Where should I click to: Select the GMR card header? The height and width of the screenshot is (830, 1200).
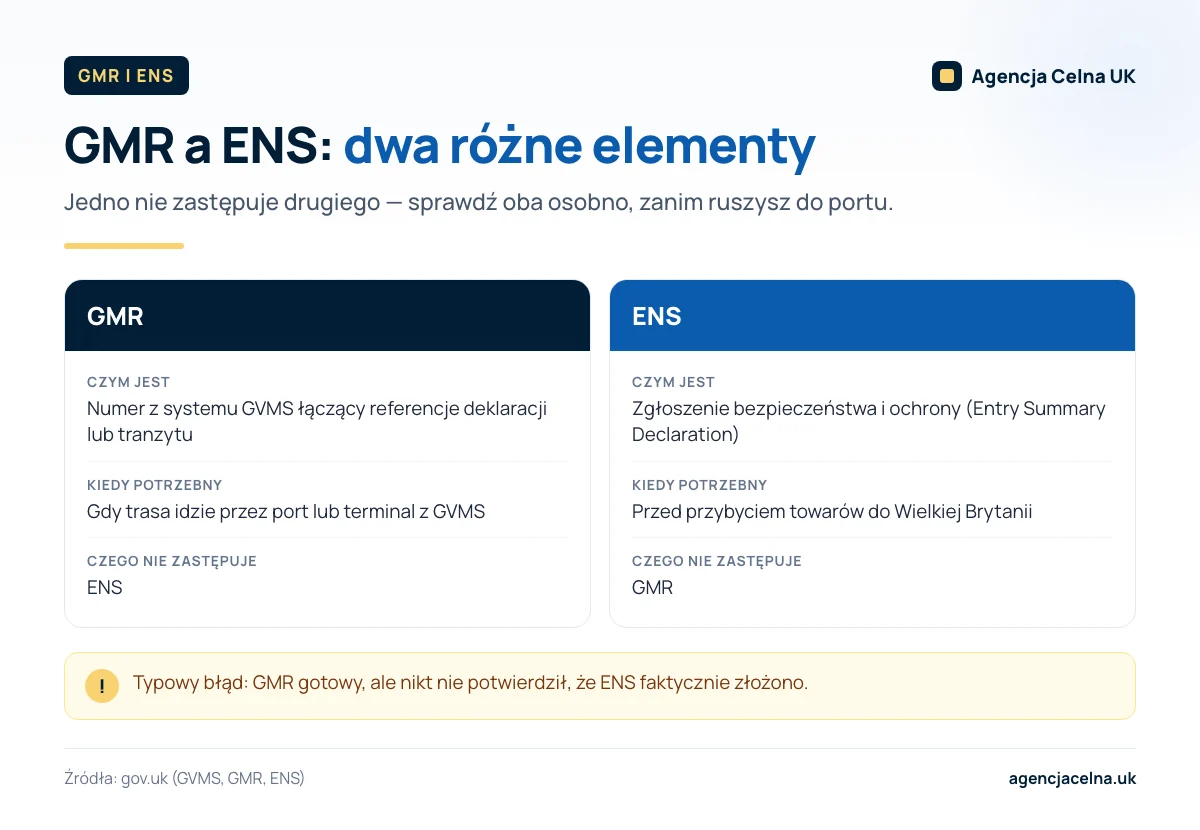pos(327,316)
